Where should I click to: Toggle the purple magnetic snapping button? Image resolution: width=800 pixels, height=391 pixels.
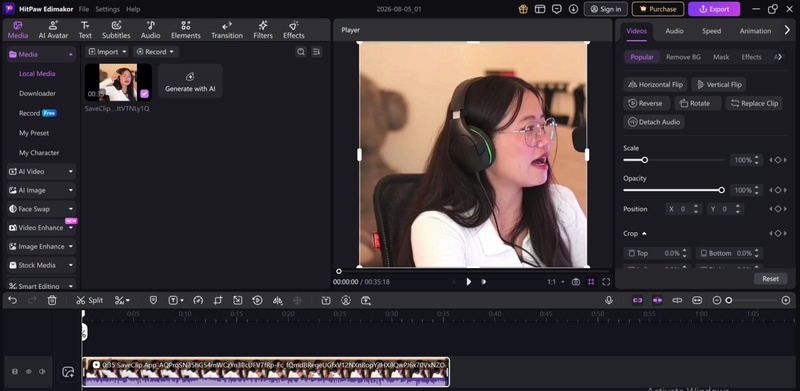[657, 300]
